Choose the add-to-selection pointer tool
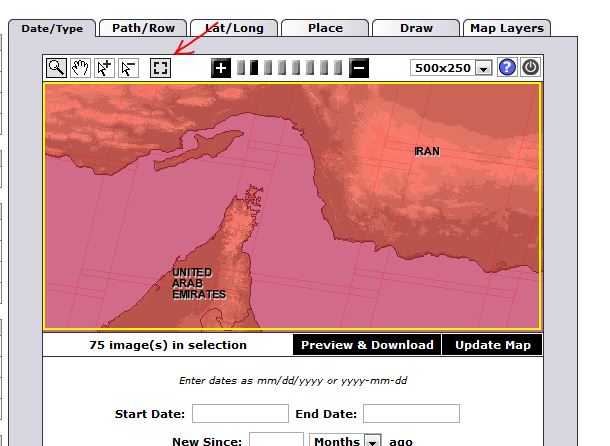The width and height of the screenshot is (610, 446). point(104,68)
